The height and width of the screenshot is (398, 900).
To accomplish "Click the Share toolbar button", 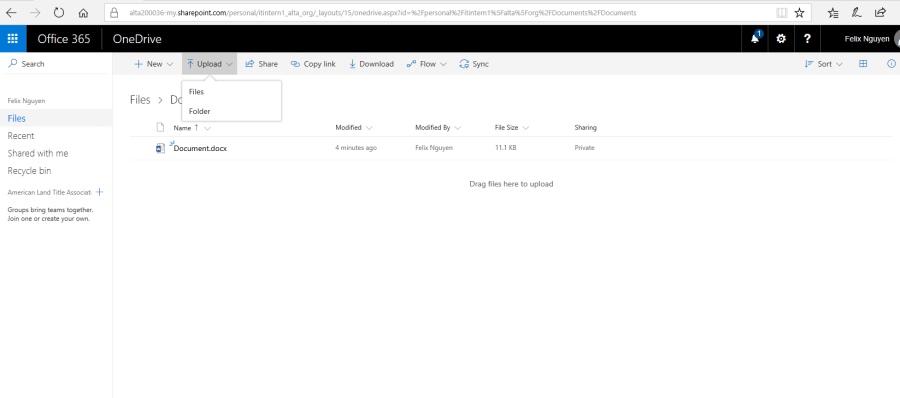I will coord(261,64).
